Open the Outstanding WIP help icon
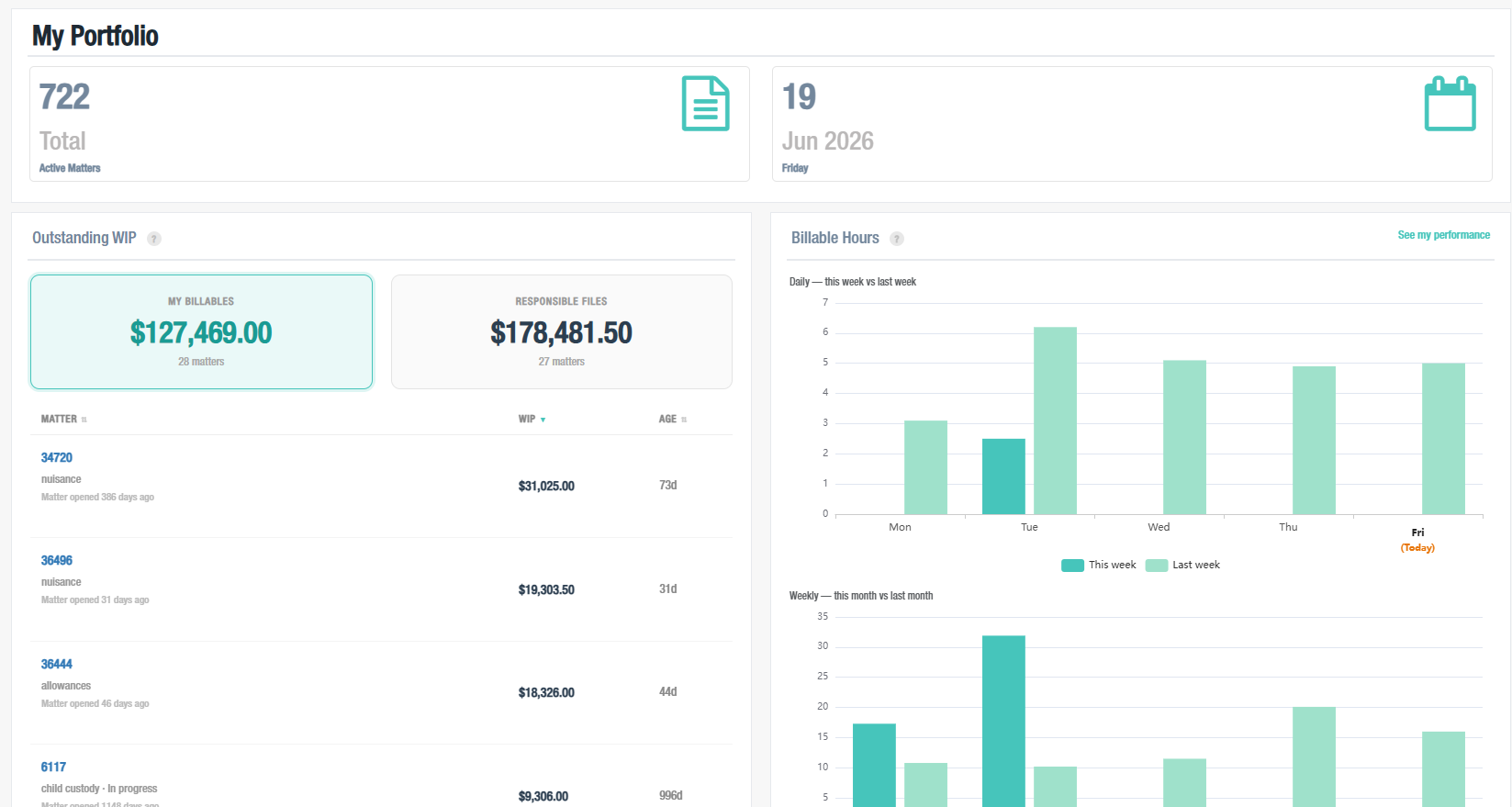This screenshot has height=807, width=1512. [x=154, y=239]
